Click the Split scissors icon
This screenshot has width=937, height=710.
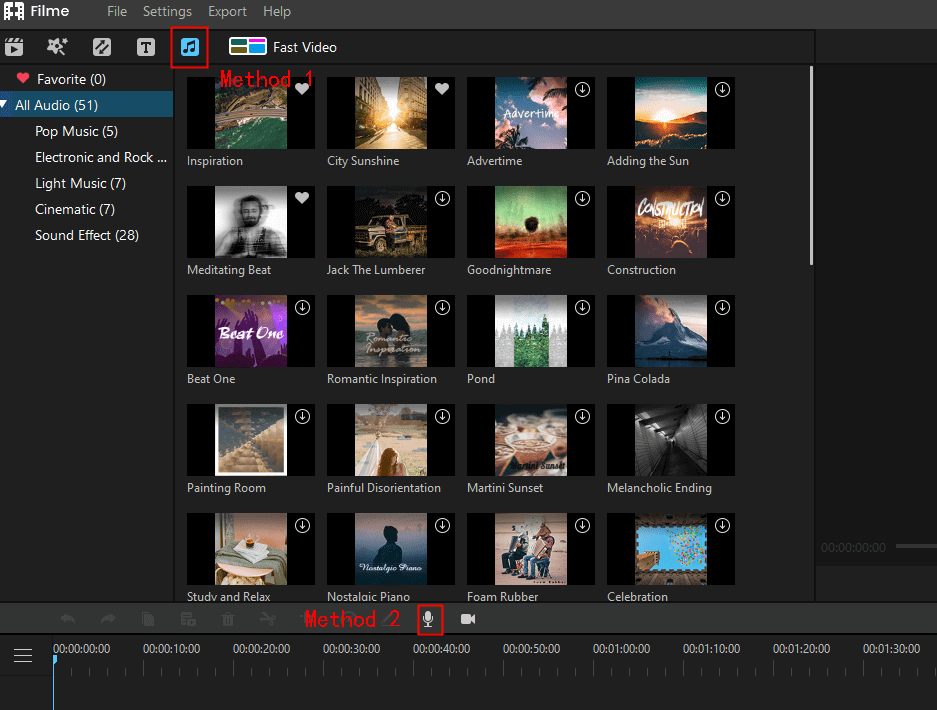pos(268,619)
